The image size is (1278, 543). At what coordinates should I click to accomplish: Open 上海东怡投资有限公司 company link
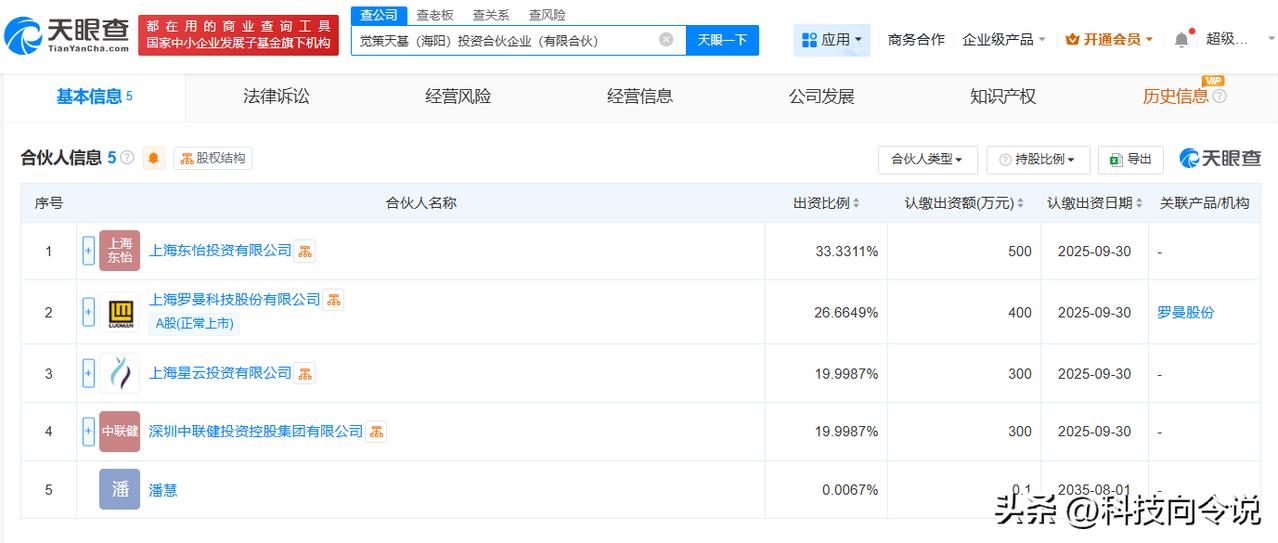pyautogui.click(x=220, y=251)
